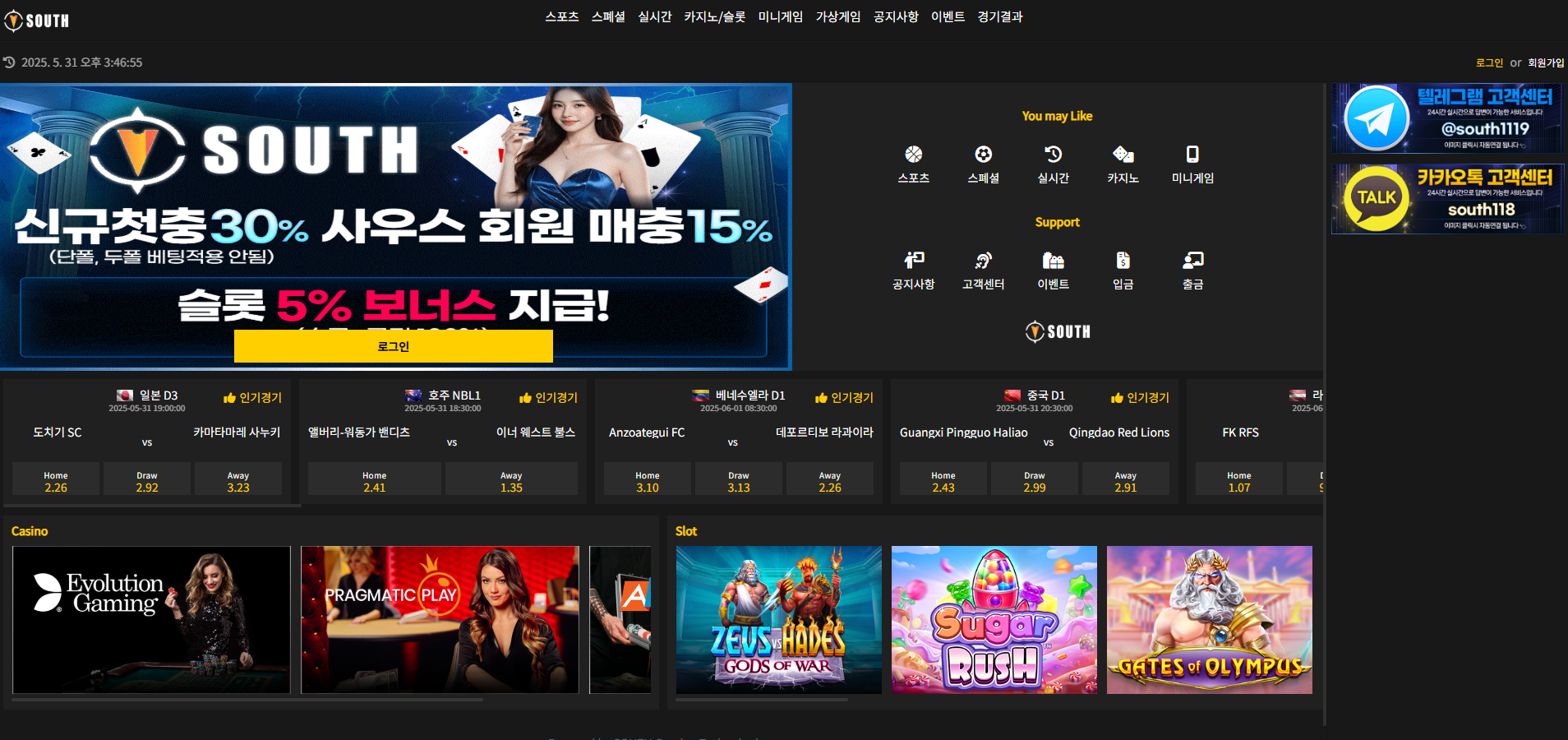Click the Casino section heading
This screenshot has width=1568, height=740.
click(30, 531)
